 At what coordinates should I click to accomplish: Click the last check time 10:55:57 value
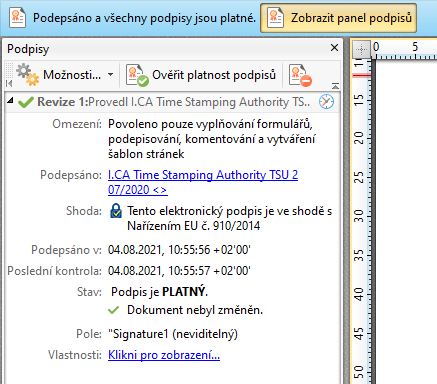point(179,271)
